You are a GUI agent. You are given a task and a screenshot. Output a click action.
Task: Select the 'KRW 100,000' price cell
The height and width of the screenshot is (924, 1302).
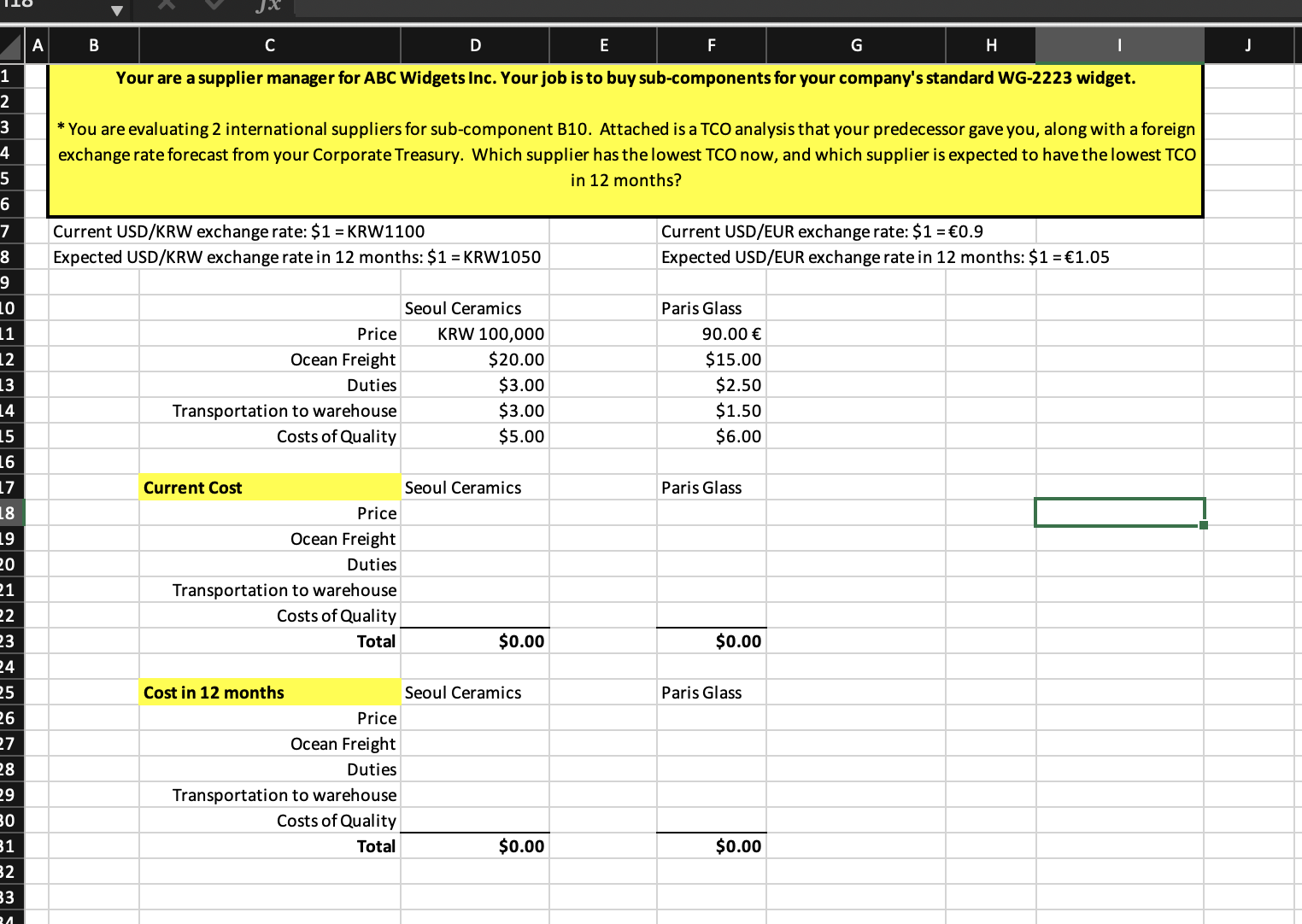coord(475,334)
